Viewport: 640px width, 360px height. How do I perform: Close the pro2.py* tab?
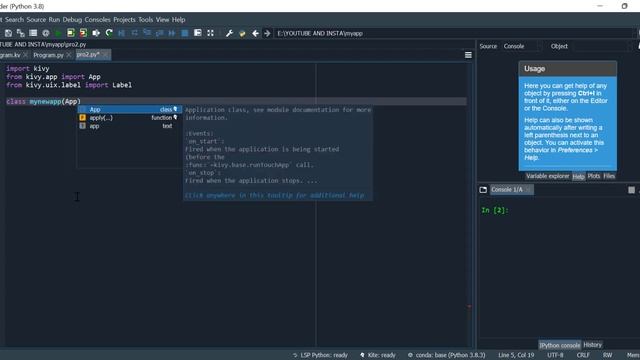pos(105,55)
